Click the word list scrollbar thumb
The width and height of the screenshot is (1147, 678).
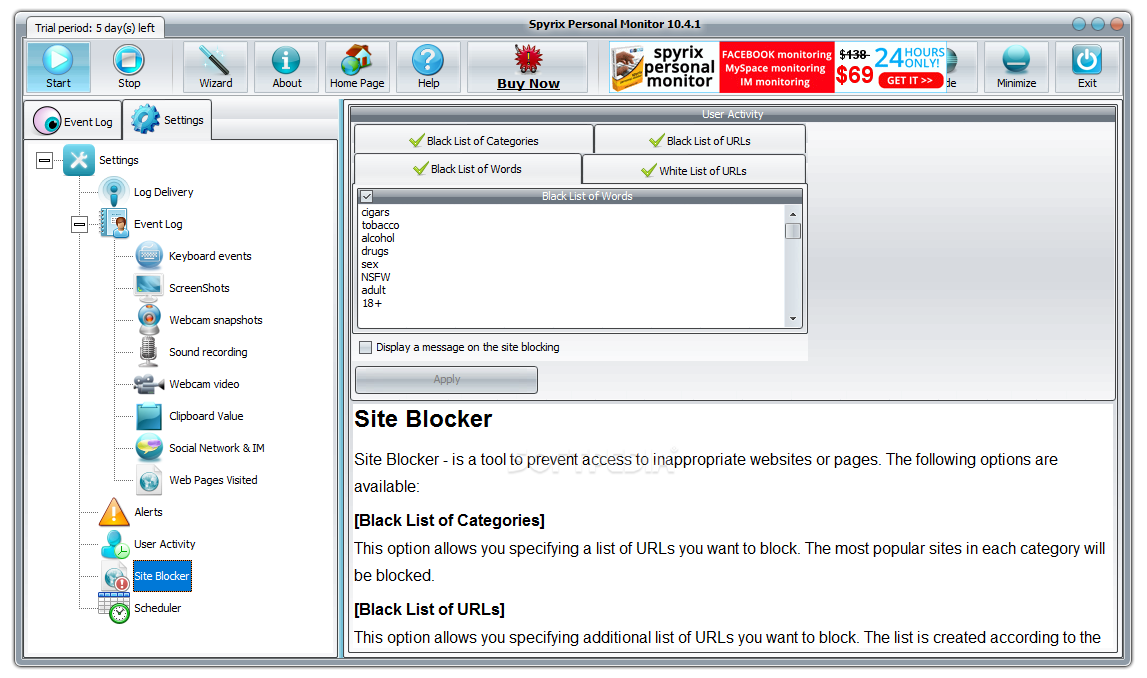(x=792, y=230)
